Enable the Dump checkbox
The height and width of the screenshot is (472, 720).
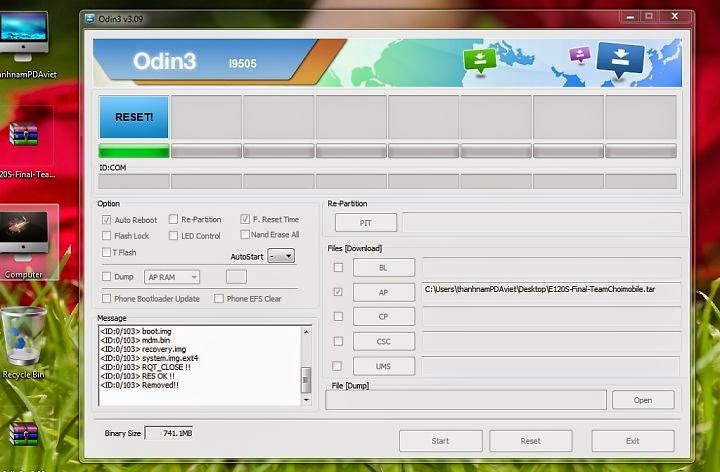click(x=107, y=276)
